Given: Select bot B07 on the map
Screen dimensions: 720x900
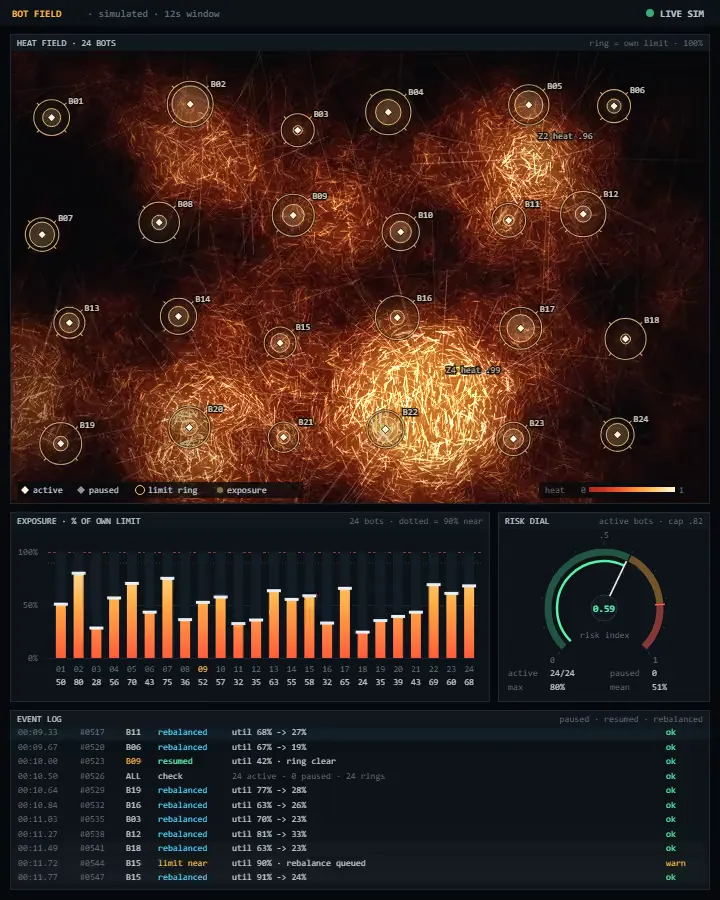Looking at the screenshot, I should click(42, 234).
